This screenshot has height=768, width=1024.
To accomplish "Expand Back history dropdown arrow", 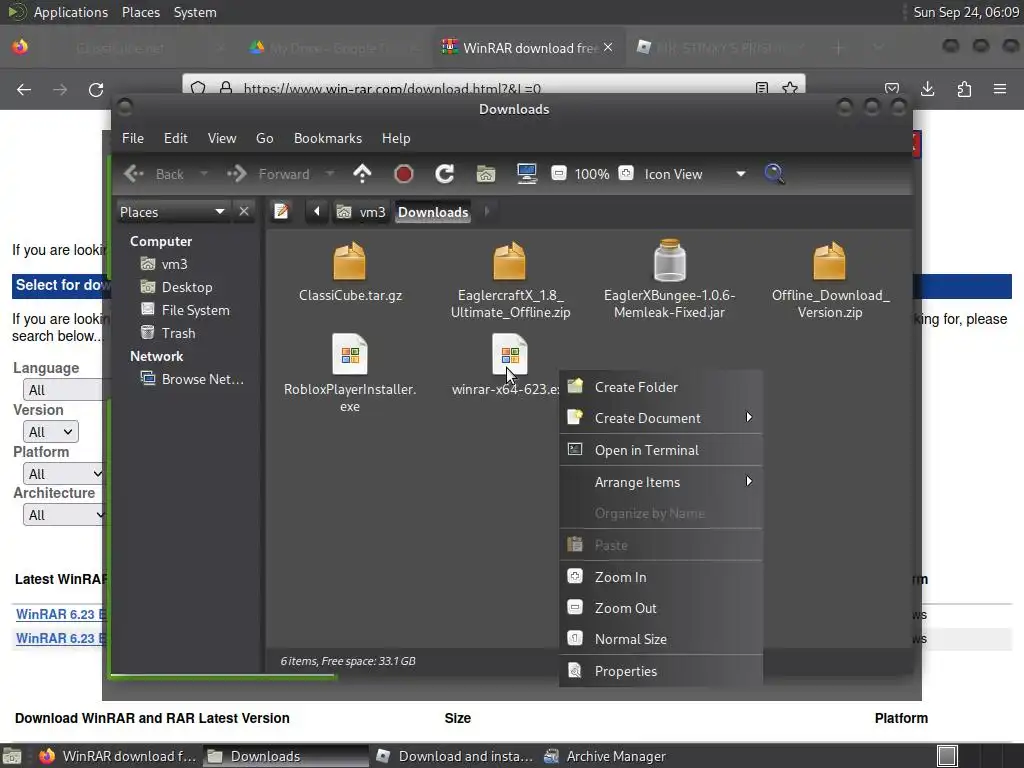I will click(x=204, y=174).
